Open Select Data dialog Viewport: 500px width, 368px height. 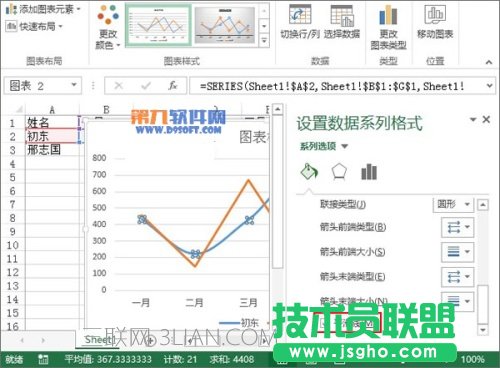342,22
